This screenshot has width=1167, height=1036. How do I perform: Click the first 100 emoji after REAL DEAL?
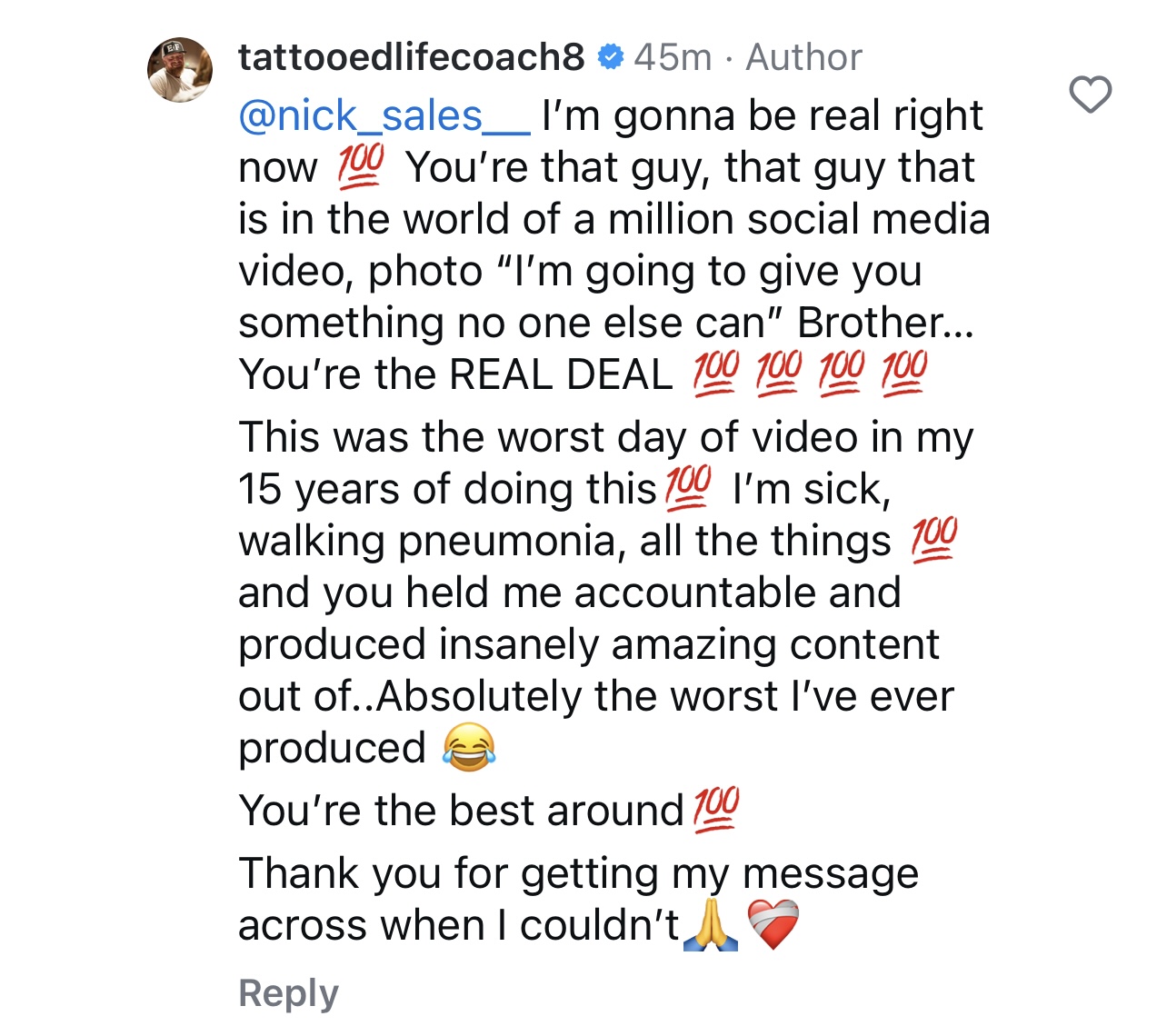coord(715,374)
